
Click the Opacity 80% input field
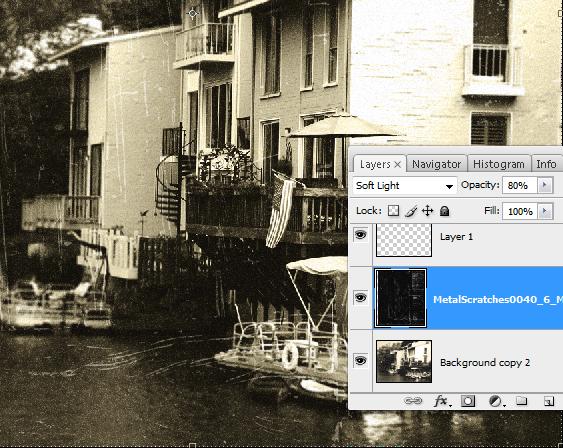click(520, 186)
